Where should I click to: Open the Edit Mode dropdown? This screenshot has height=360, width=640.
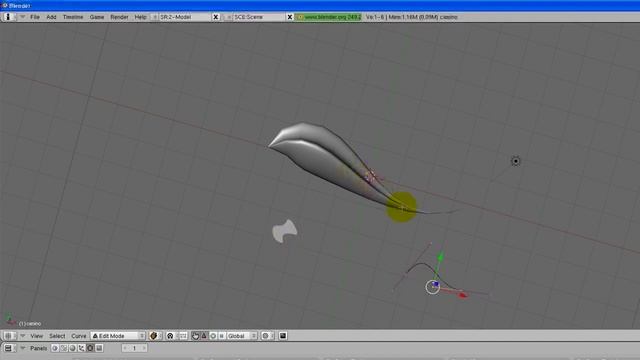pos(118,336)
